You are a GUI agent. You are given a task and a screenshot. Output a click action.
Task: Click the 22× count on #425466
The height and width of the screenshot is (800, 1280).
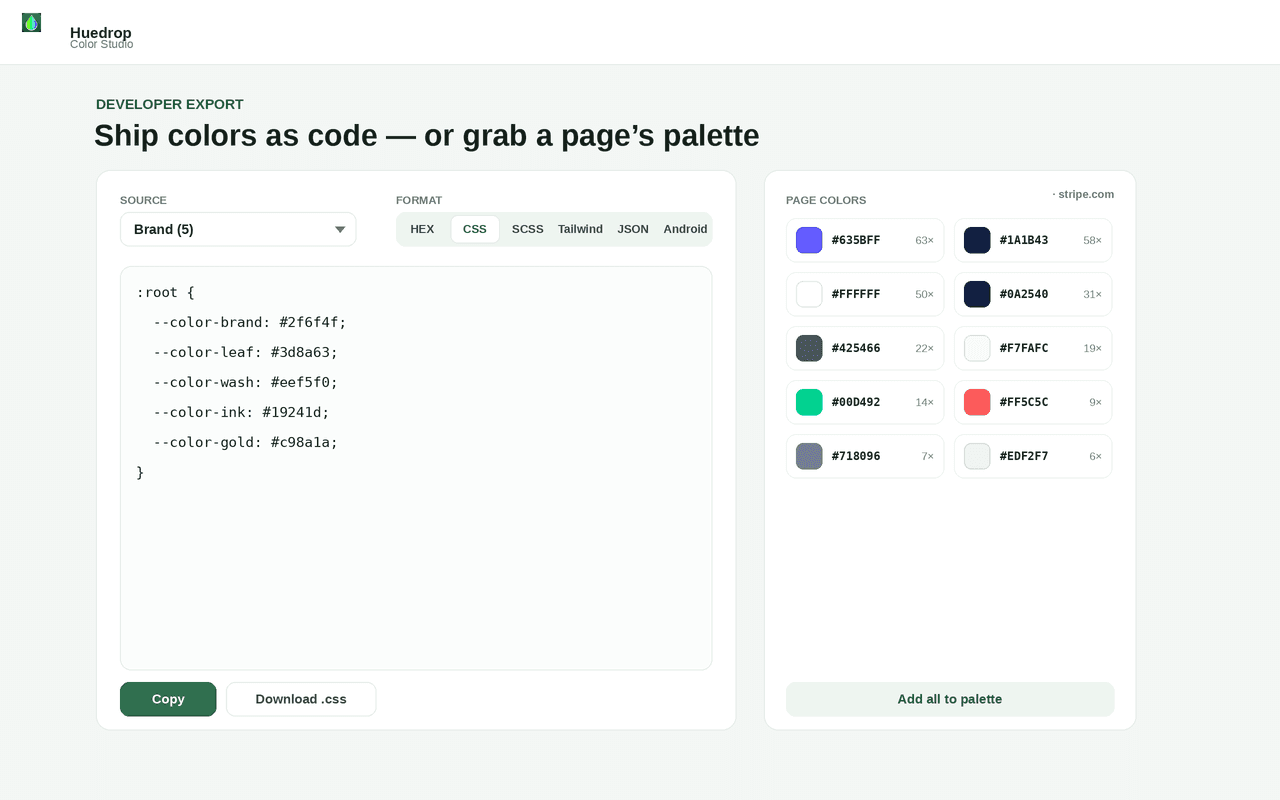click(x=924, y=348)
